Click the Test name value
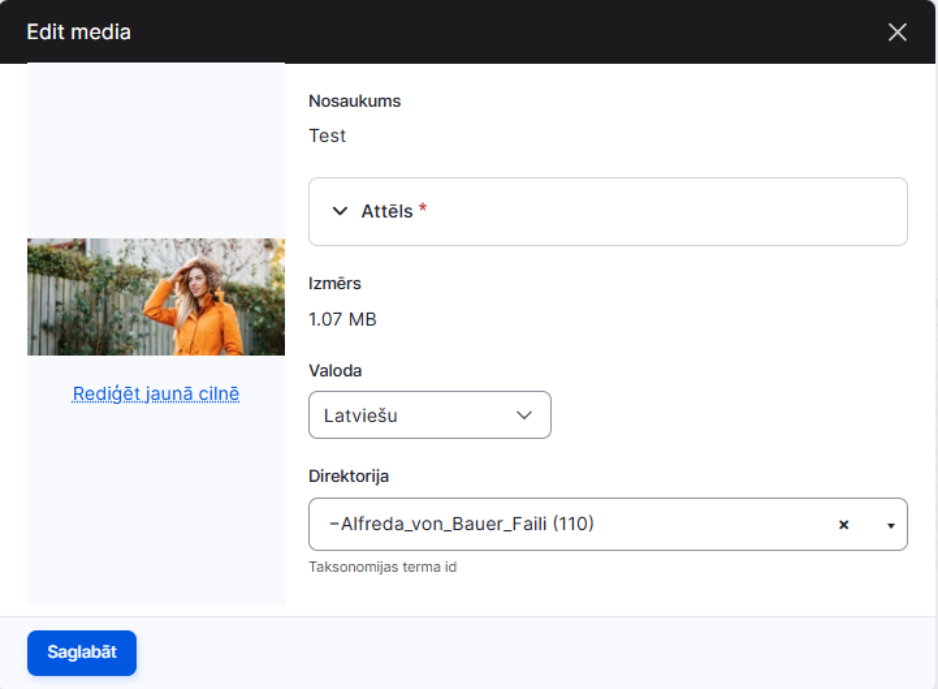 327,136
